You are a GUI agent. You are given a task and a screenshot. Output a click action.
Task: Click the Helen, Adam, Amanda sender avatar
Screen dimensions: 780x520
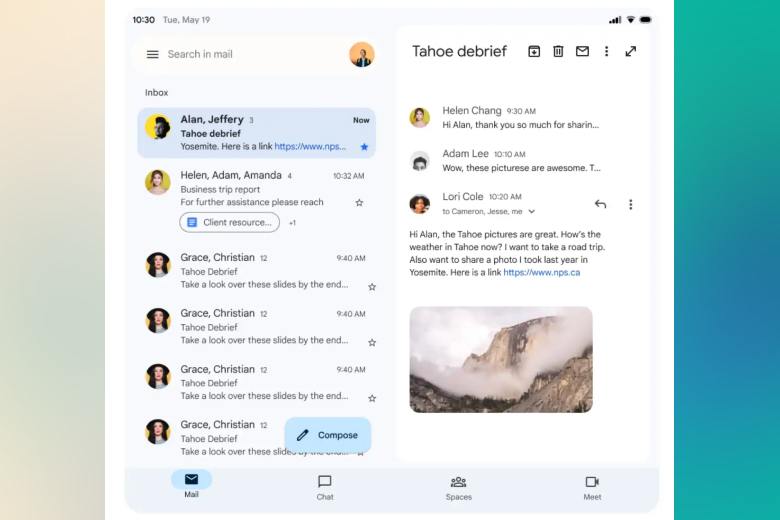(x=158, y=182)
